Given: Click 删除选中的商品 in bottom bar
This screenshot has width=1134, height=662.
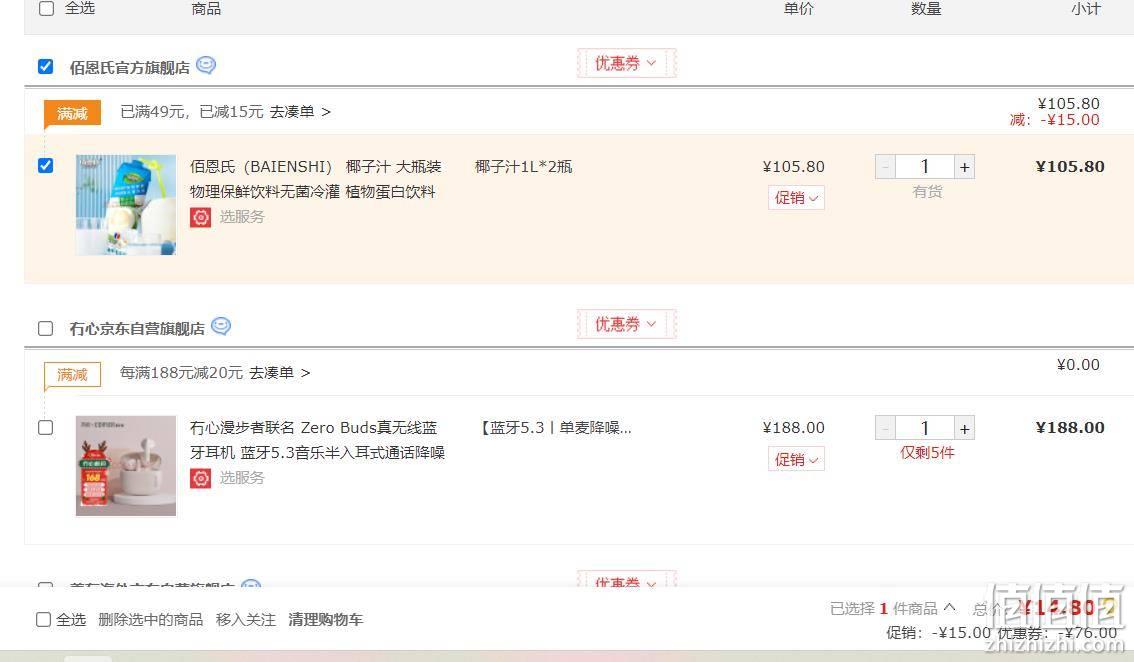Looking at the screenshot, I should point(150,620).
